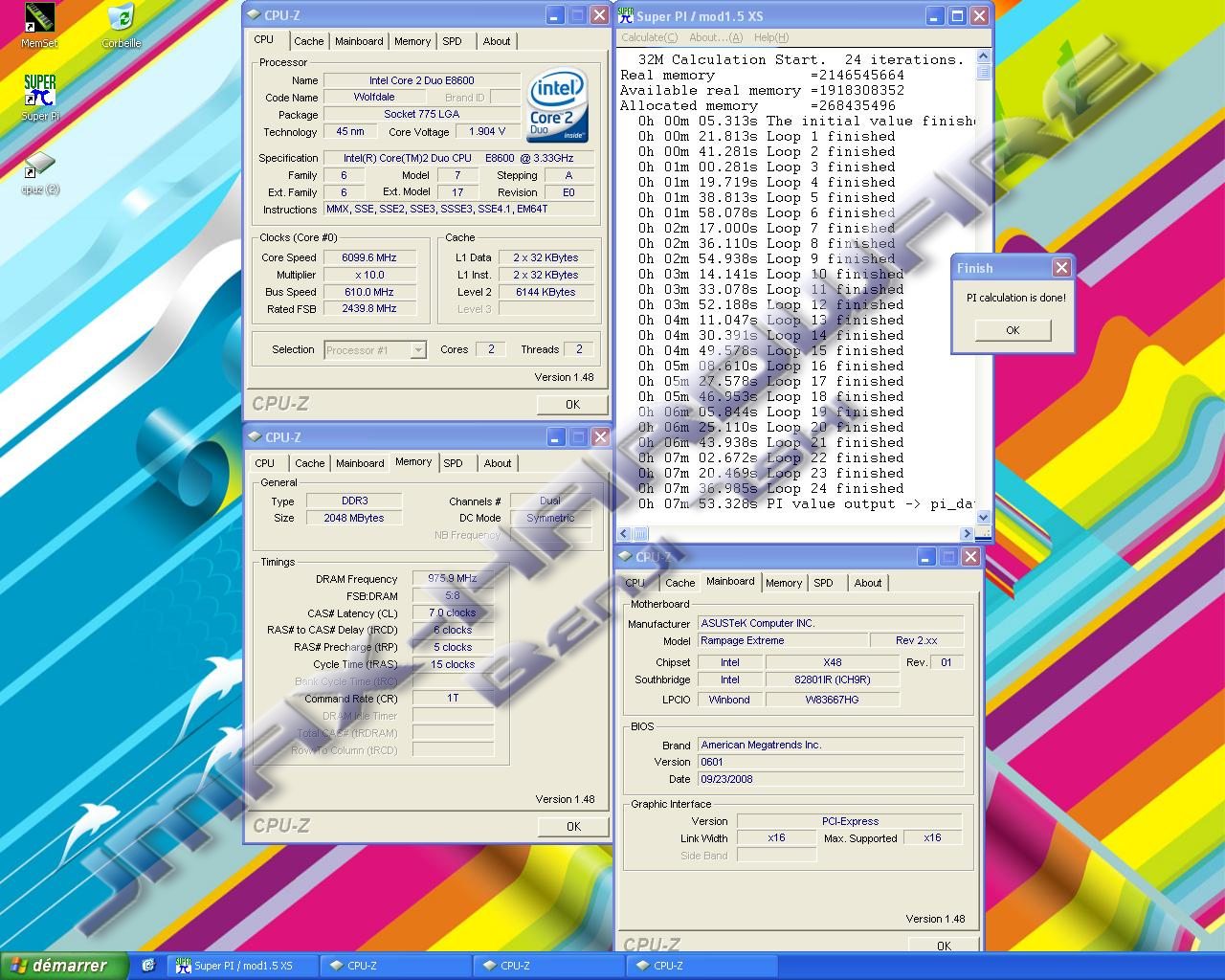Click the Mainboard CPU-Z window title icon
The image size is (1225, 980).
coord(626,557)
